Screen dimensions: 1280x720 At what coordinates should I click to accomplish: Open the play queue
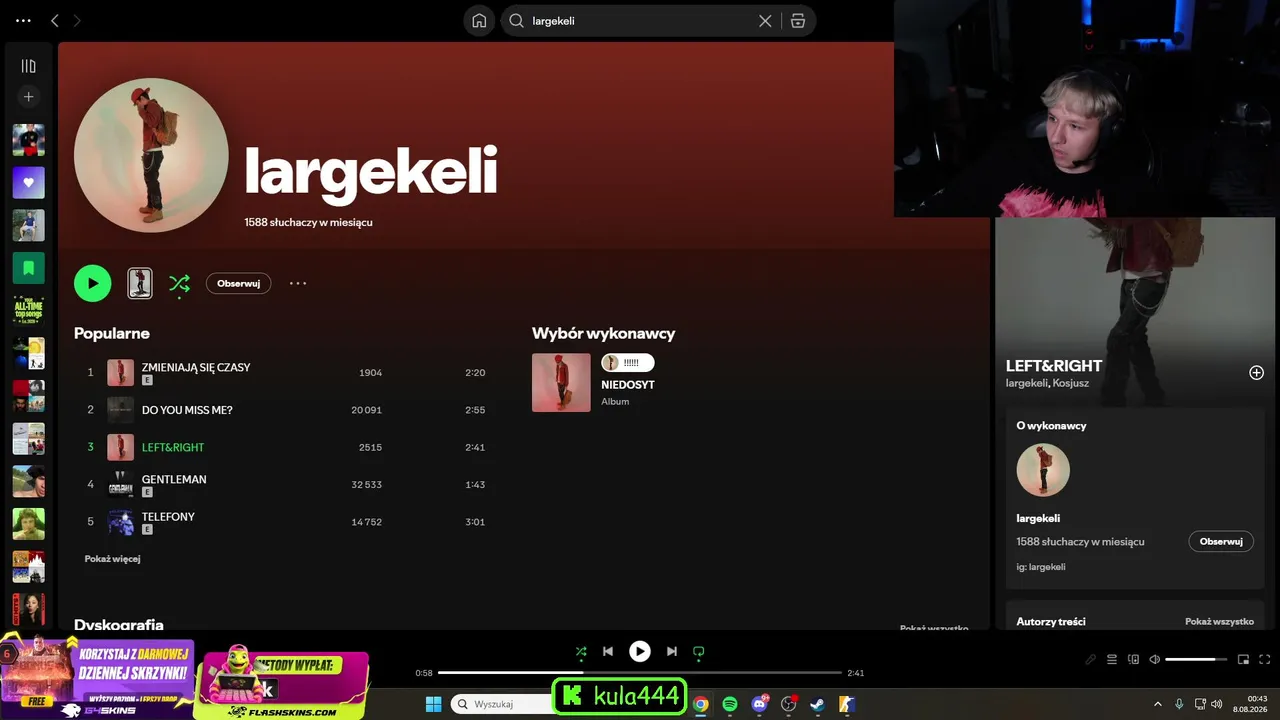(x=1112, y=660)
